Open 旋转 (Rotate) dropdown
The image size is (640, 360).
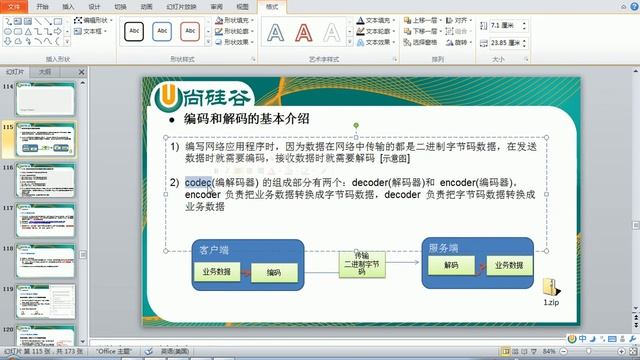[459, 42]
